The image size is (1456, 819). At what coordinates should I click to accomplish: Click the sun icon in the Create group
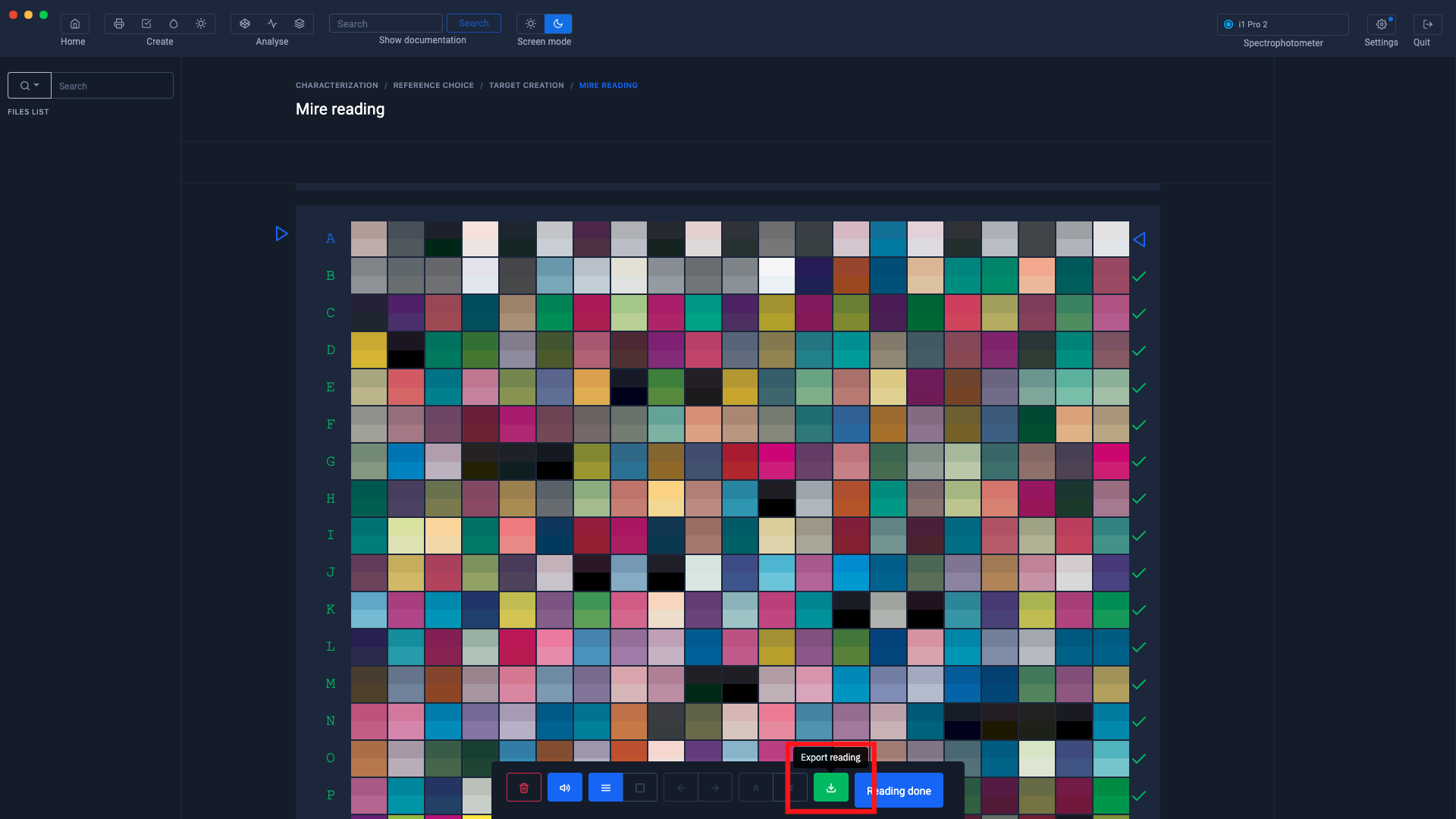tap(201, 24)
